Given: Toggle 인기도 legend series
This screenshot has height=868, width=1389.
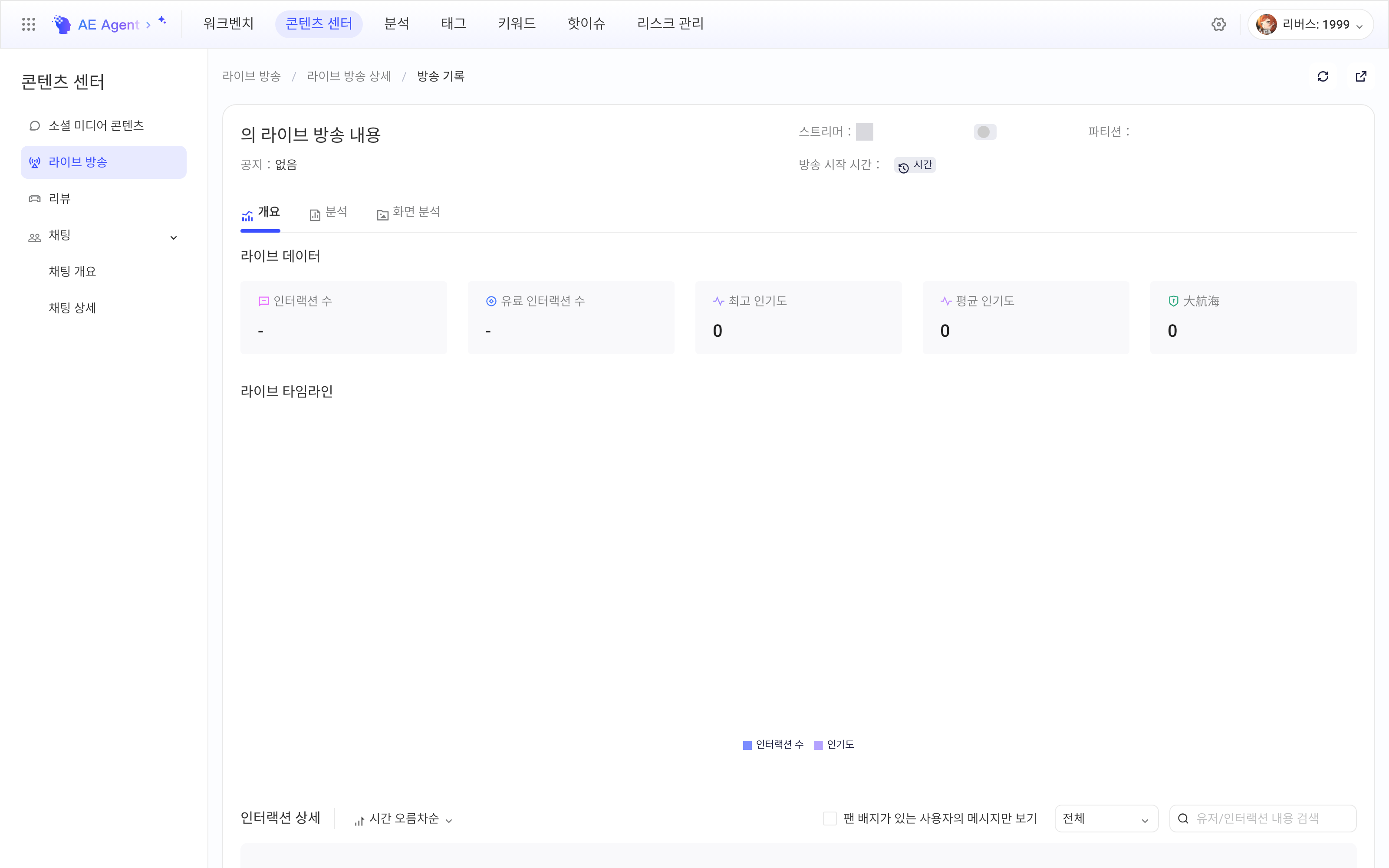Looking at the screenshot, I should coord(834,745).
